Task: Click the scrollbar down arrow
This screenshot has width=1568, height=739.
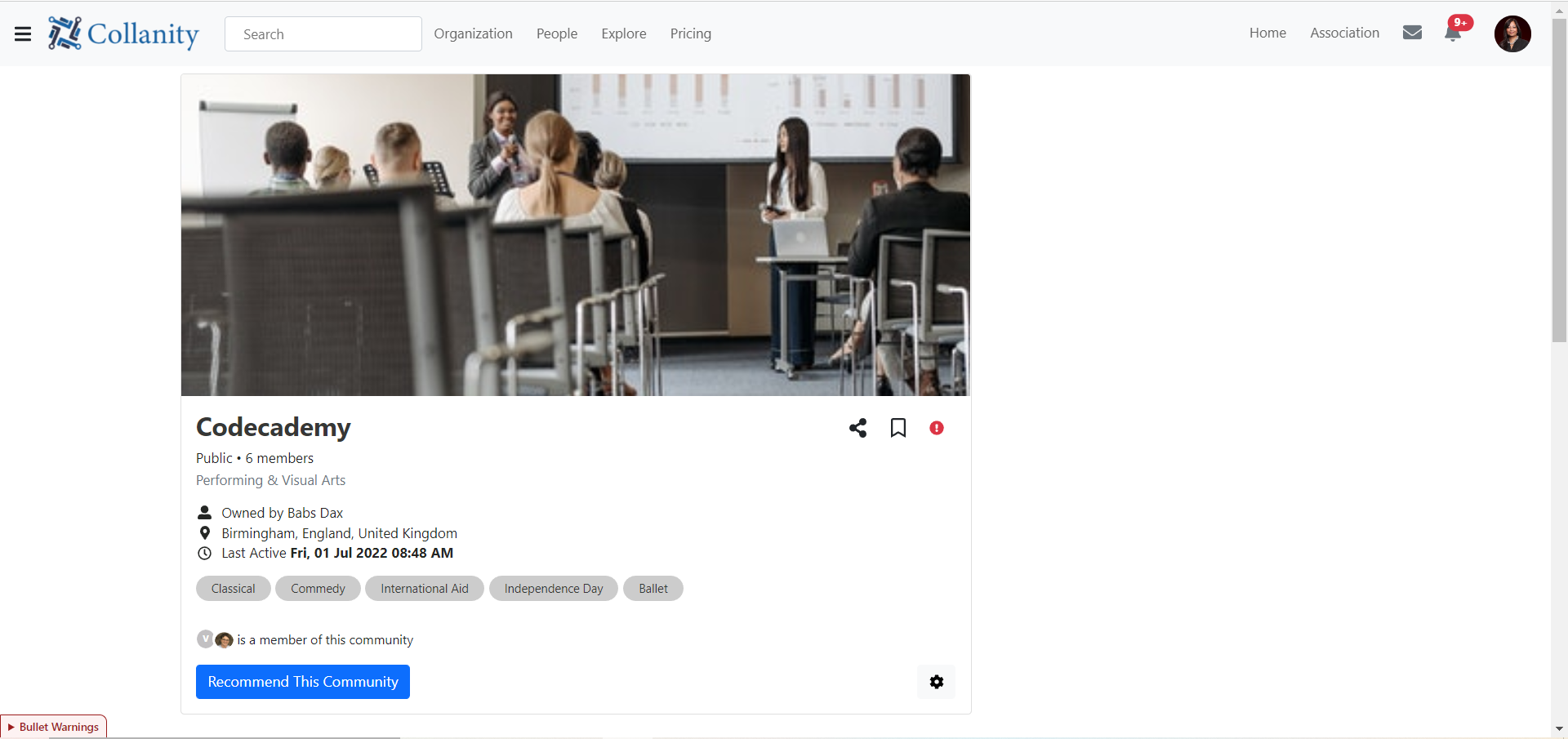Action: [x=1560, y=728]
